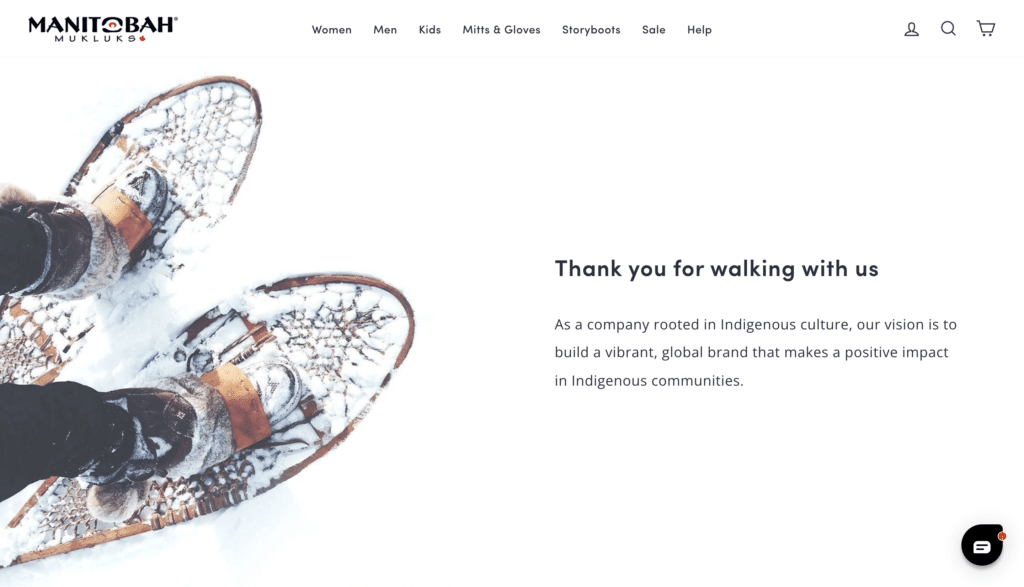Open the chat support bubble
The image size is (1024, 587).
[x=982, y=545]
